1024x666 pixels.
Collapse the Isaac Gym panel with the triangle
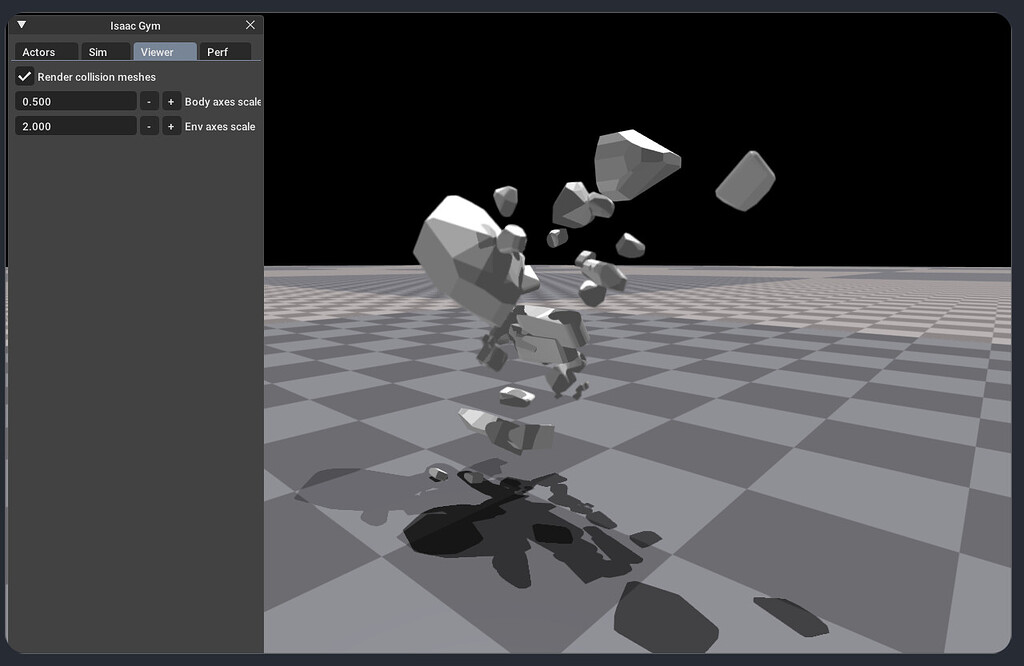click(x=21, y=25)
